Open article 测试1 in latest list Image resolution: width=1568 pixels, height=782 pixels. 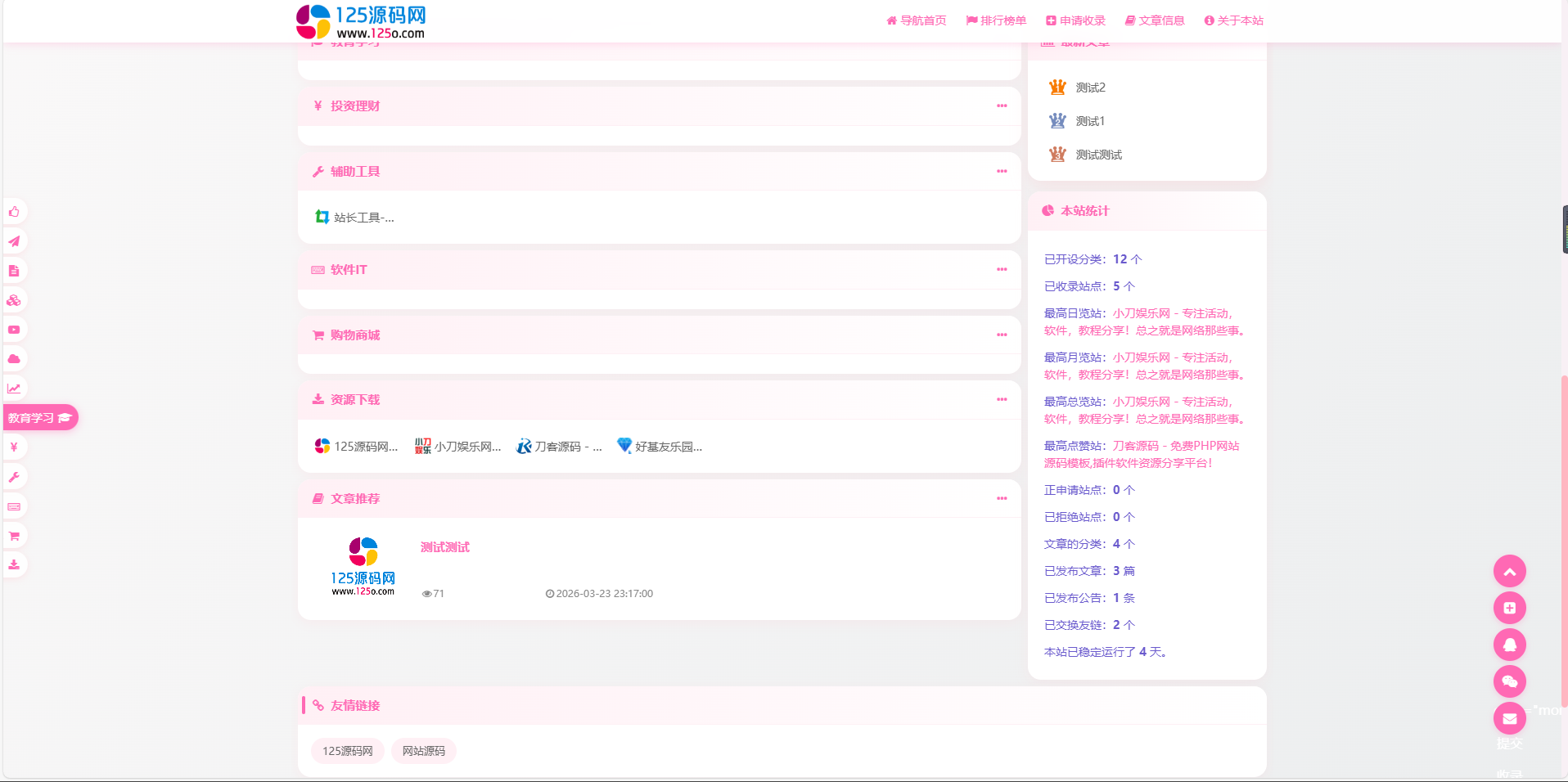tap(1091, 121)
